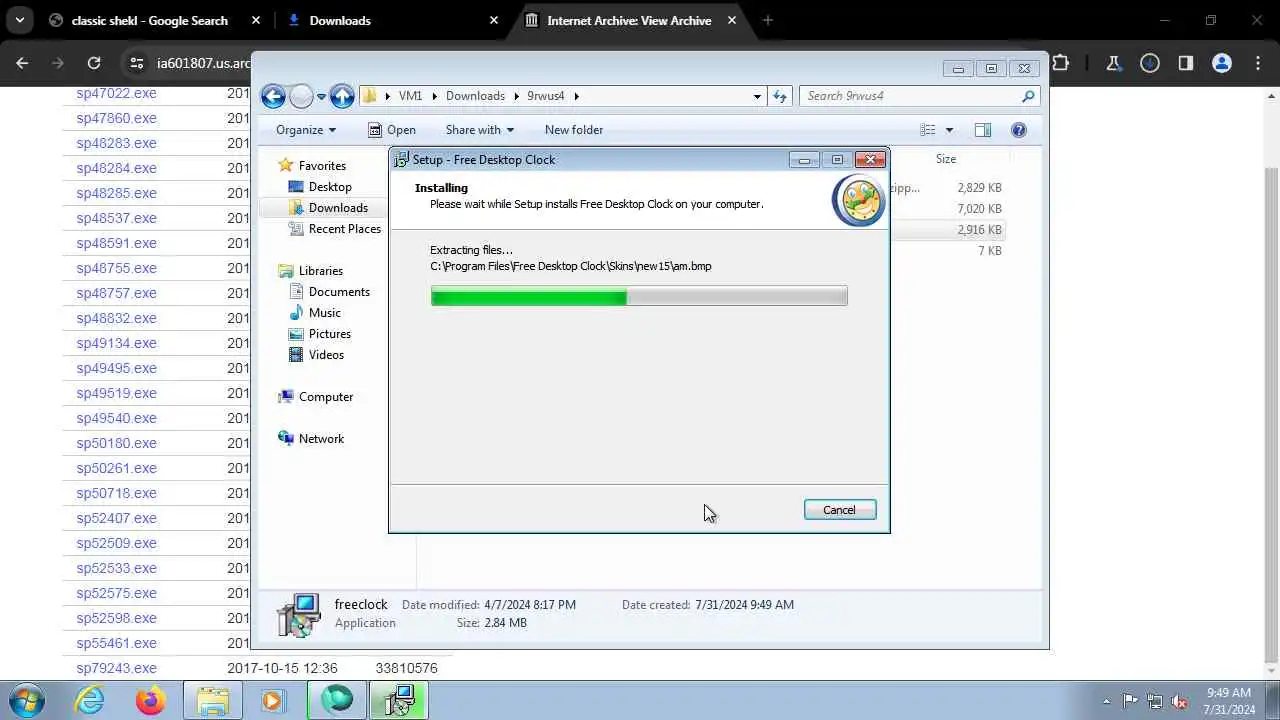Click Downloads in the address breadcrumb

[475, 96]
